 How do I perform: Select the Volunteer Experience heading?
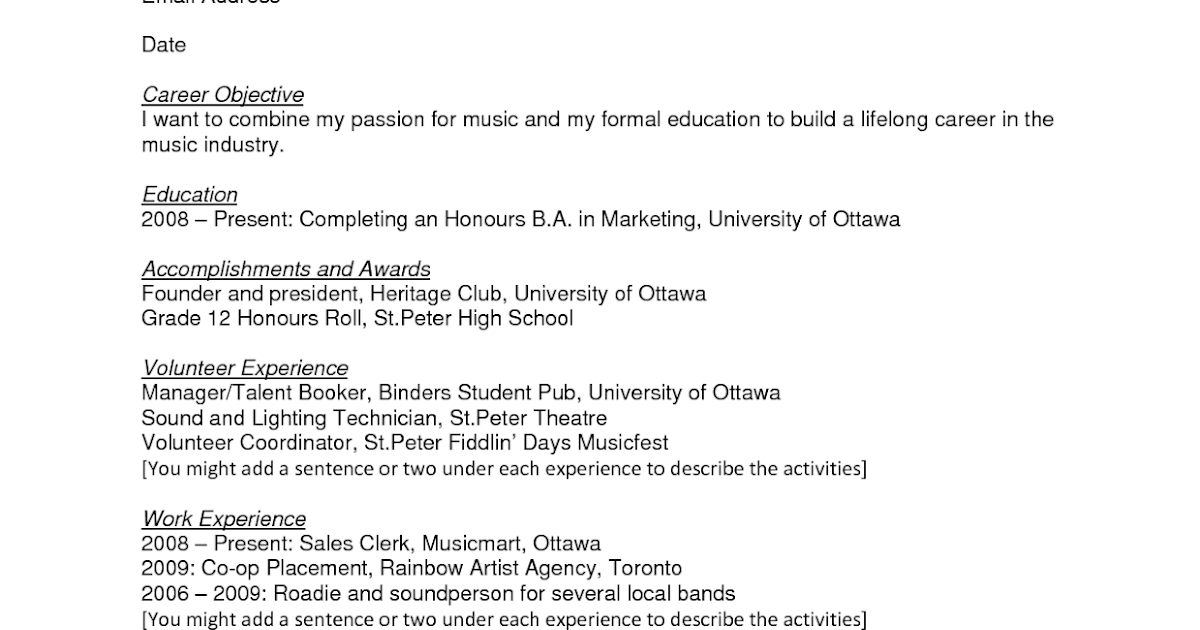point(245,368)
